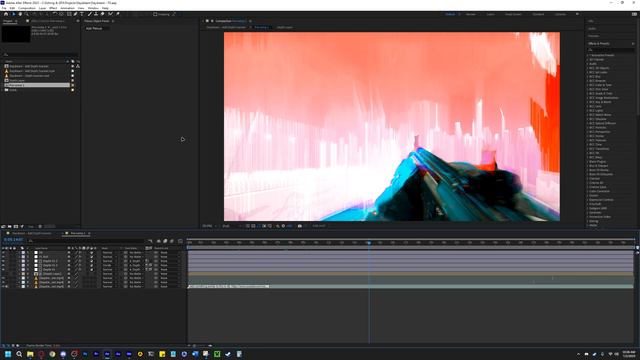Select the Type (T) tool
640x360 pixels.
tap(82, 14)
